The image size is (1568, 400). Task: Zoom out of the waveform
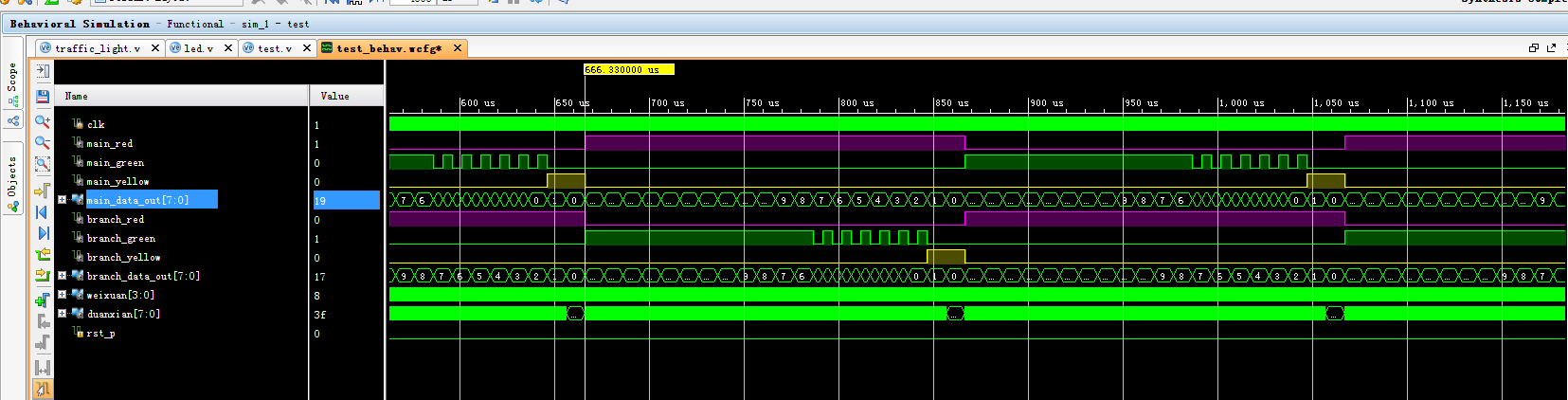[x=43, y=143]
